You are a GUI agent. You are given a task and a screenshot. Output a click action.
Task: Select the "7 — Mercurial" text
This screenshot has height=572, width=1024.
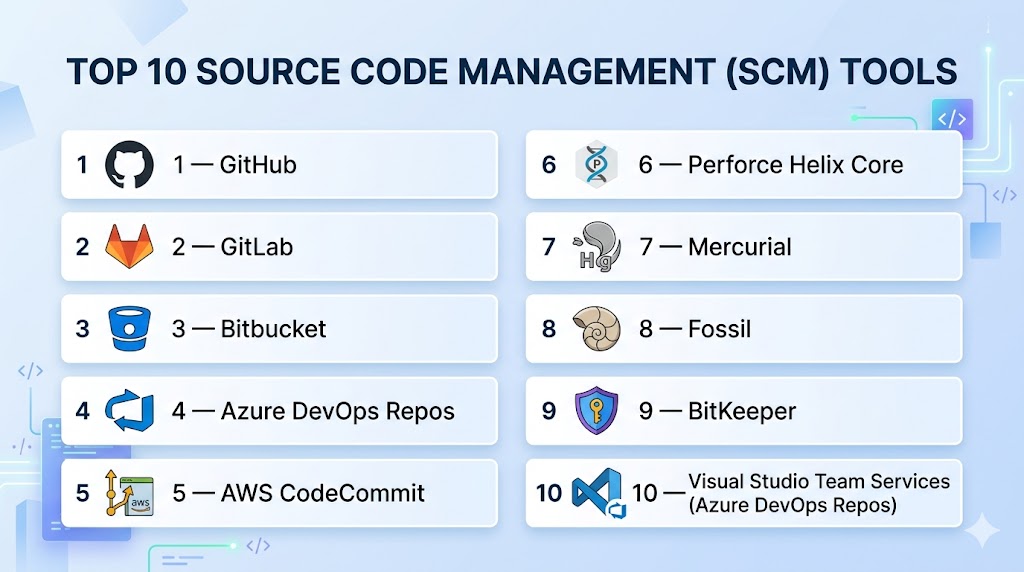(715, 247)
